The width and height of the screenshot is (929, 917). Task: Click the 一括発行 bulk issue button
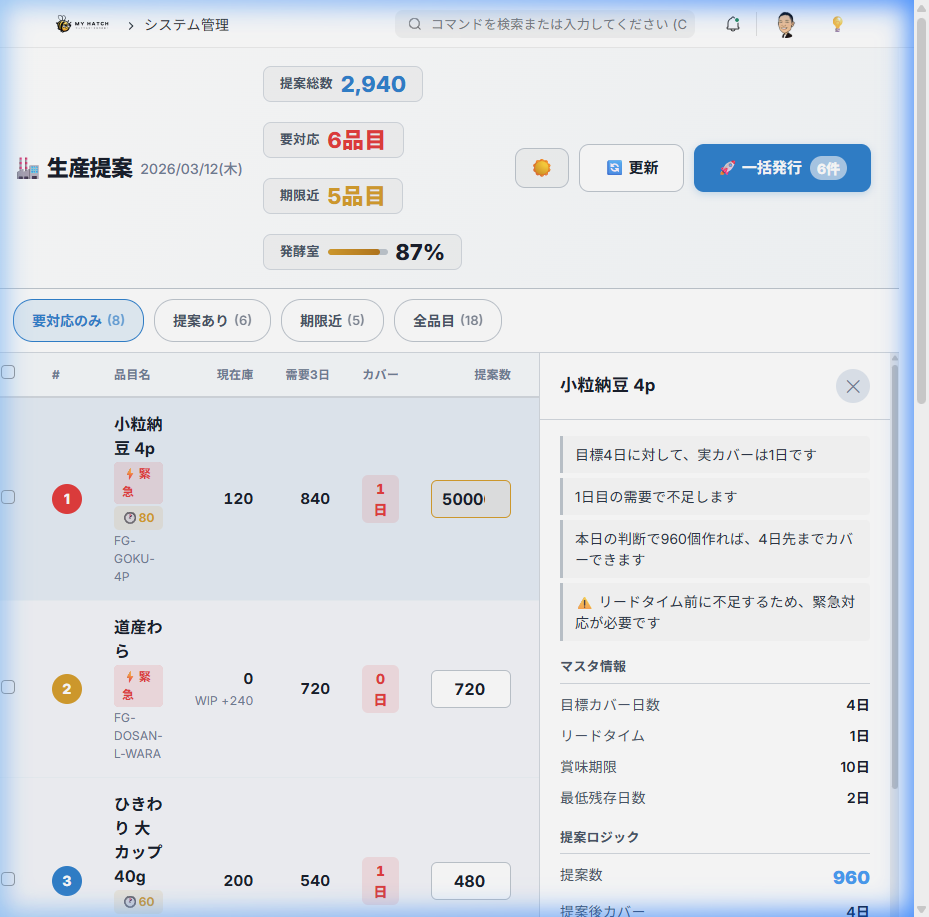782,168
